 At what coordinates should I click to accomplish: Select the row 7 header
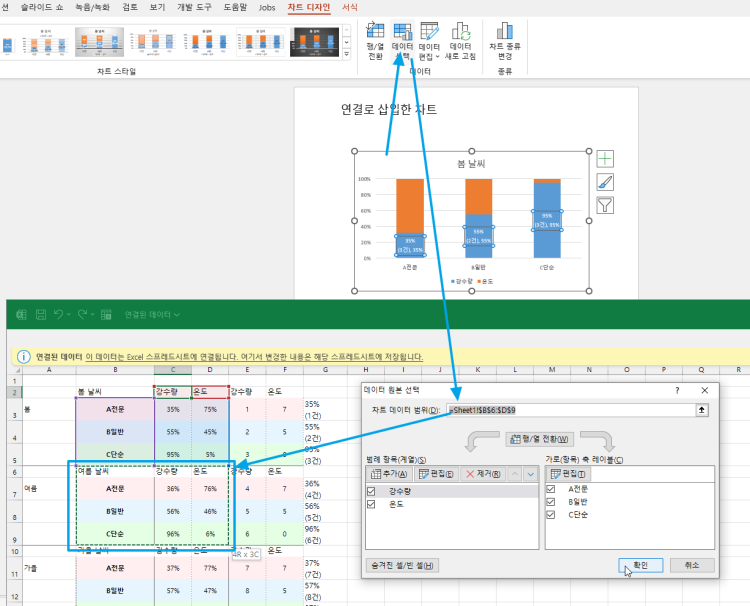click(15, 489)
